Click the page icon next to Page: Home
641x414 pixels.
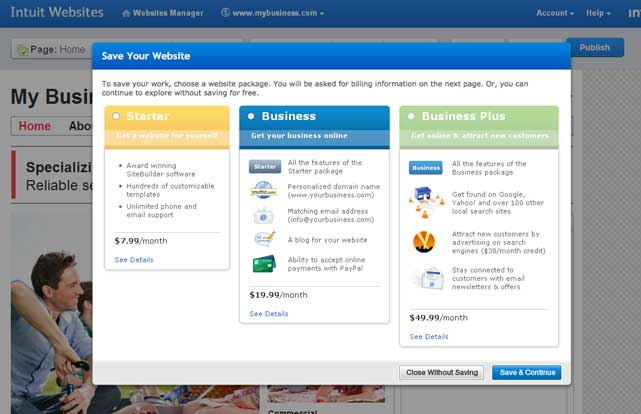pyautogui.click(x=23, y=50)
